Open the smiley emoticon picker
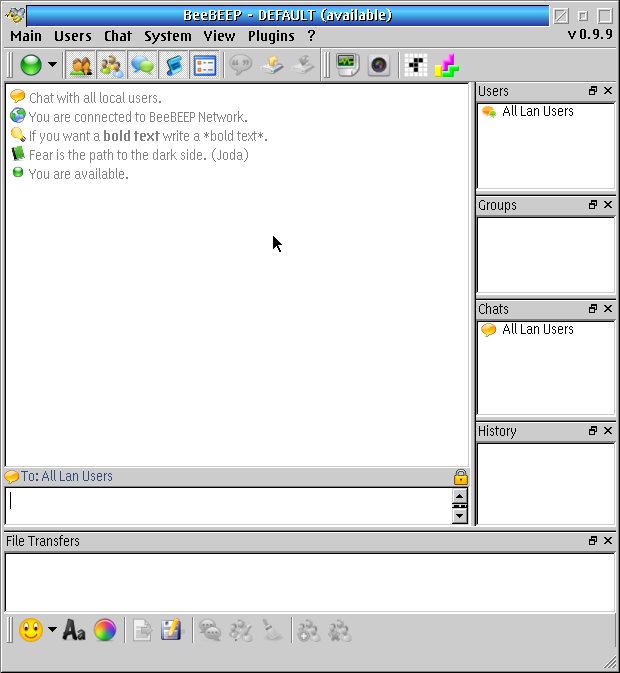The height and width of the screenshot is (673, 620). (31, 630)
